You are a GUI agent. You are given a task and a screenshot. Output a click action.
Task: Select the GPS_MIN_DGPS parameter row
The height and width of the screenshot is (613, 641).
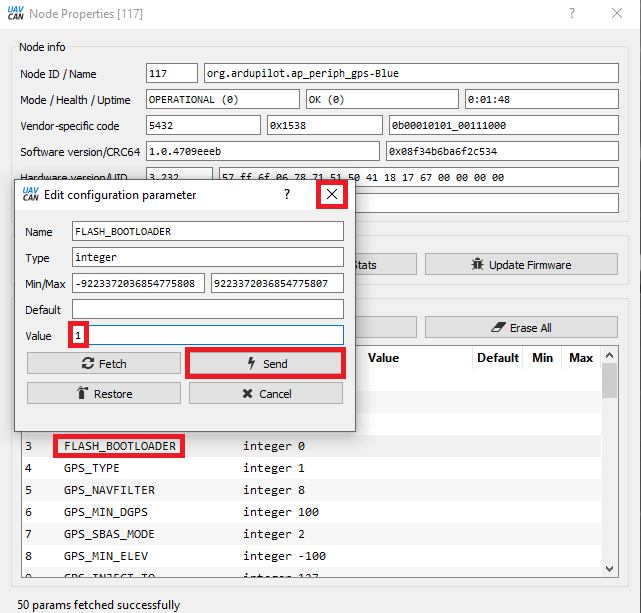point(107,512)
